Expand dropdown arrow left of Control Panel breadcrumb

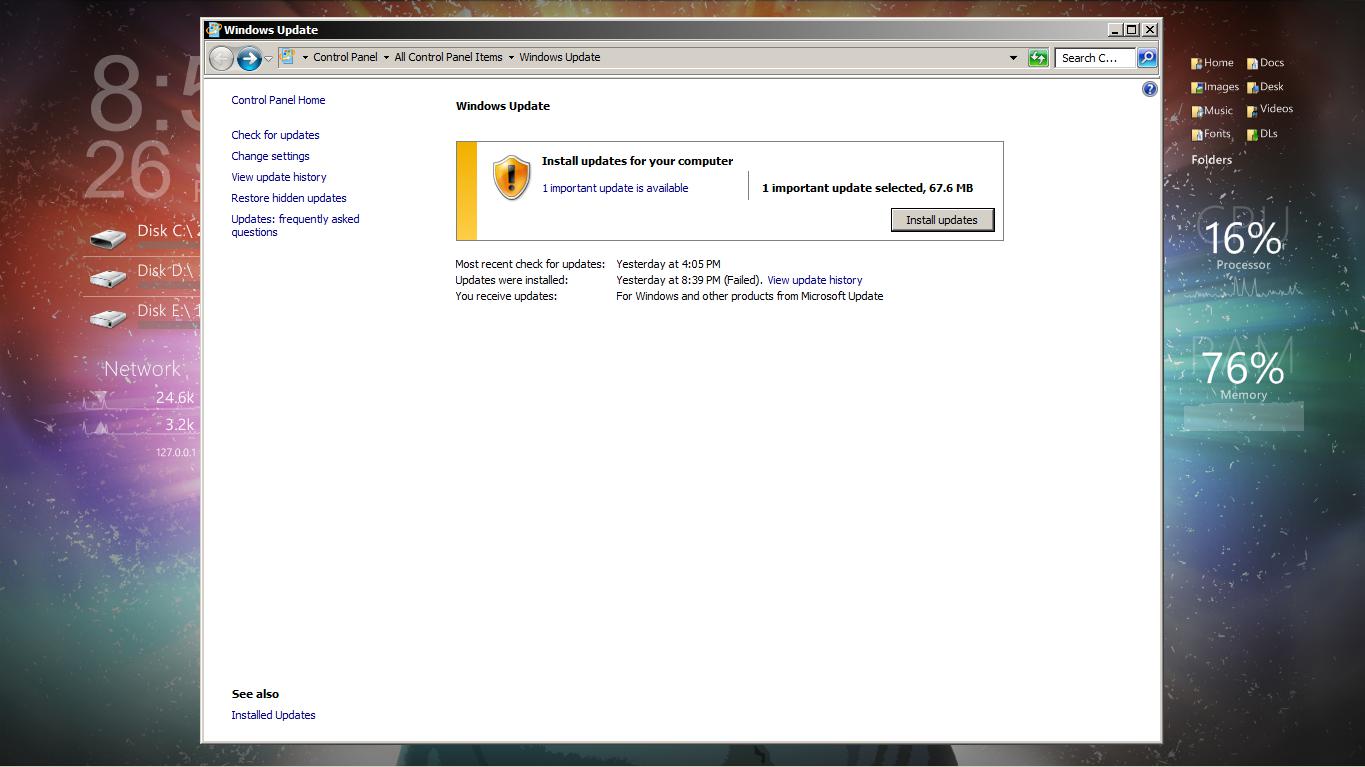305,58
